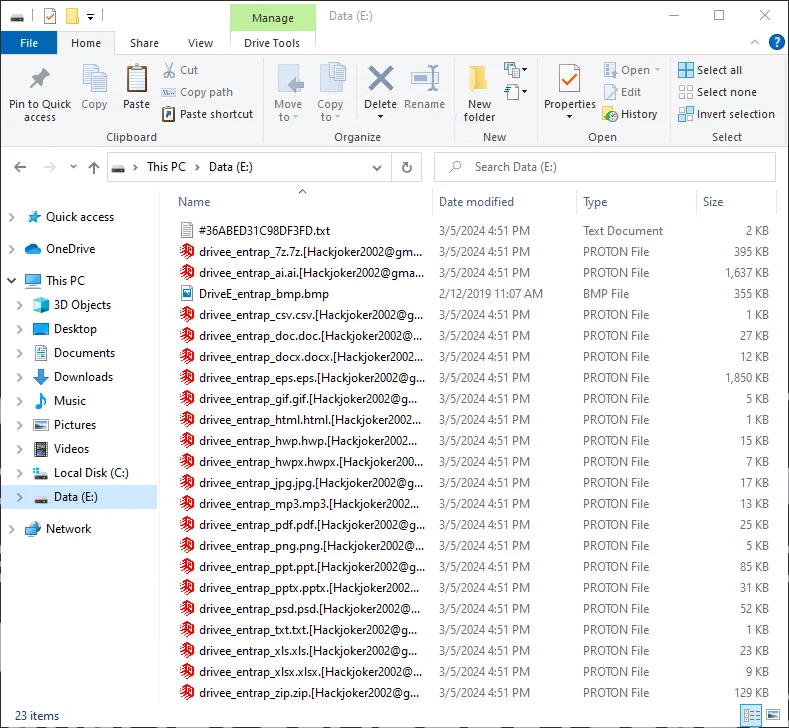
Task: Expand the This PC tree node
Action: (12, 281)
